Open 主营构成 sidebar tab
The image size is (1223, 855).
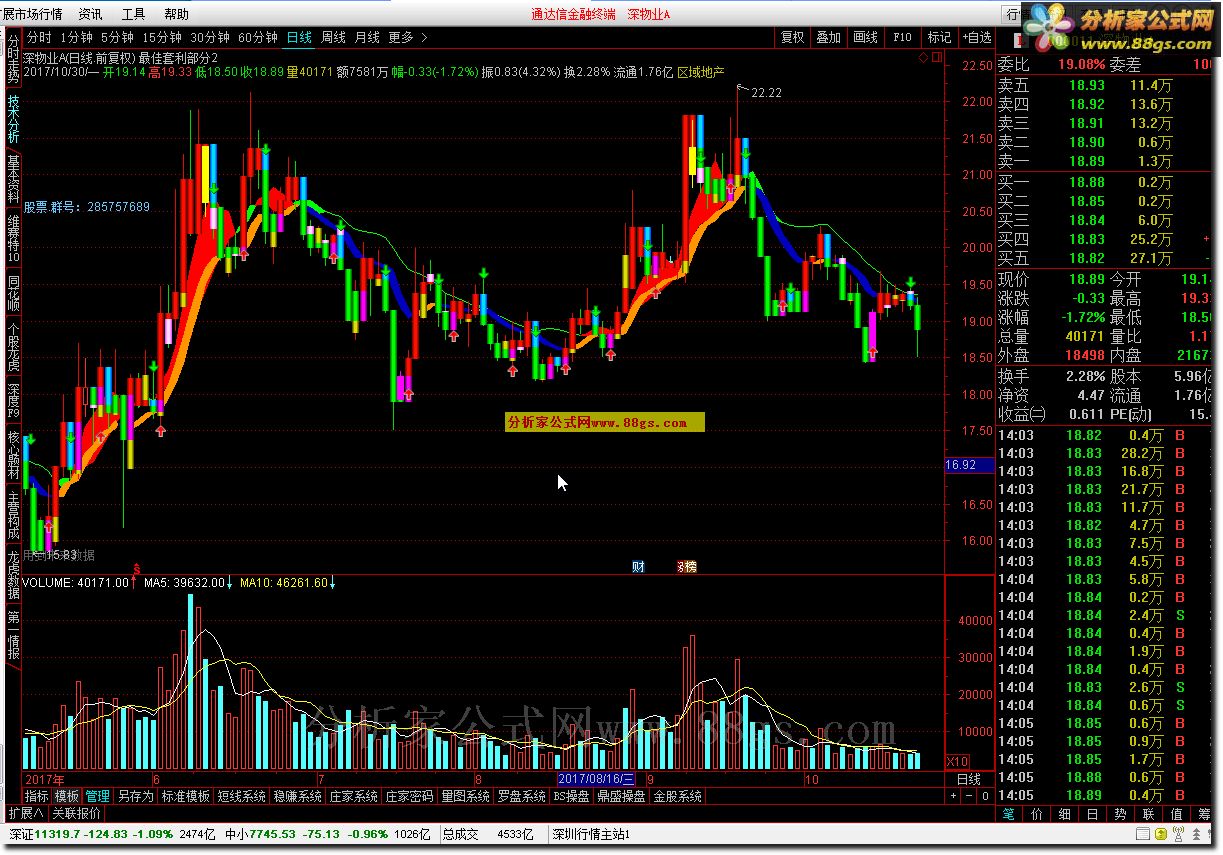13,515
